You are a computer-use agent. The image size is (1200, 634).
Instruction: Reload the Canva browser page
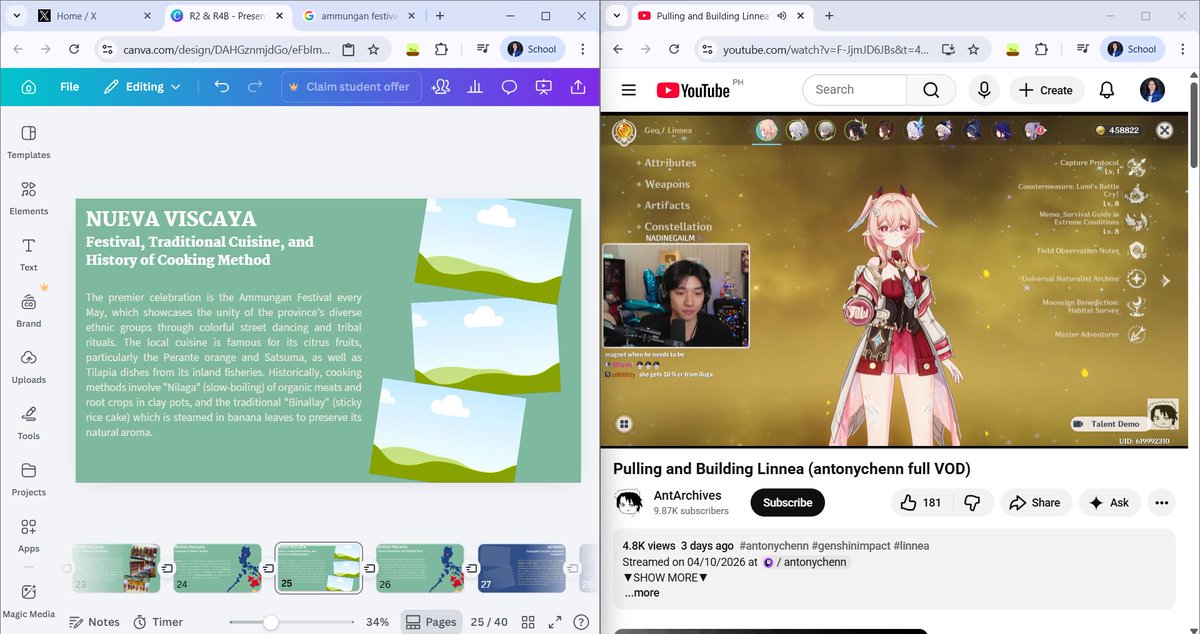point(74,49)
